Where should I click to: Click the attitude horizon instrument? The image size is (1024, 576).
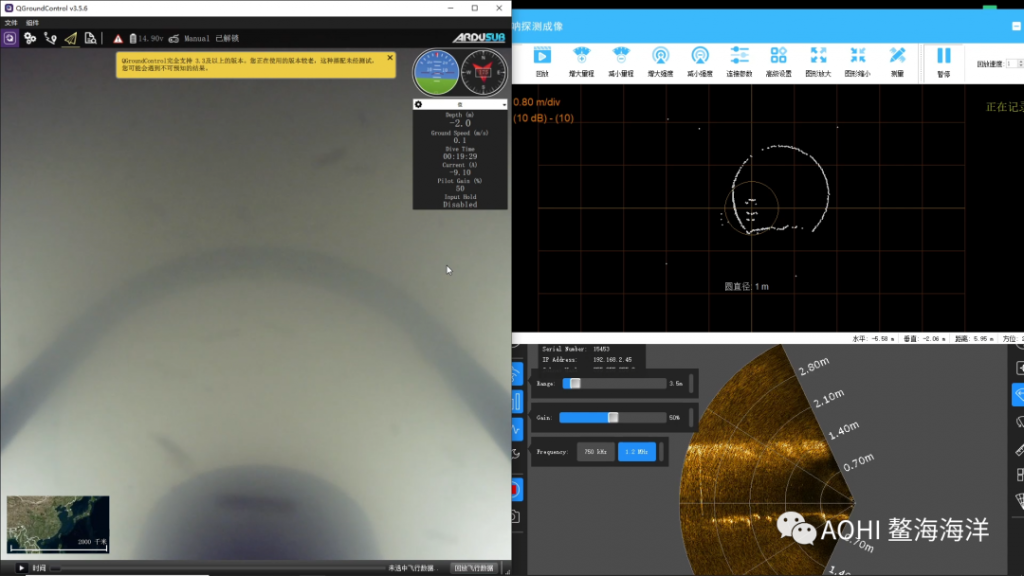436,72
